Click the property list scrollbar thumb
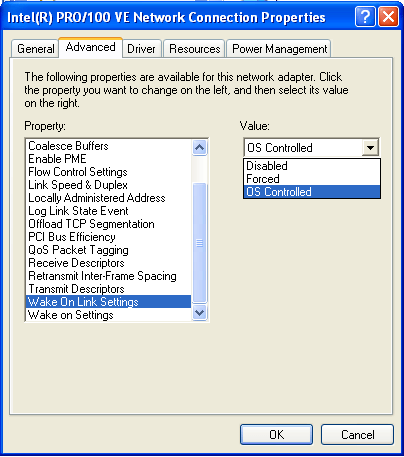 [x=200, y=243]
